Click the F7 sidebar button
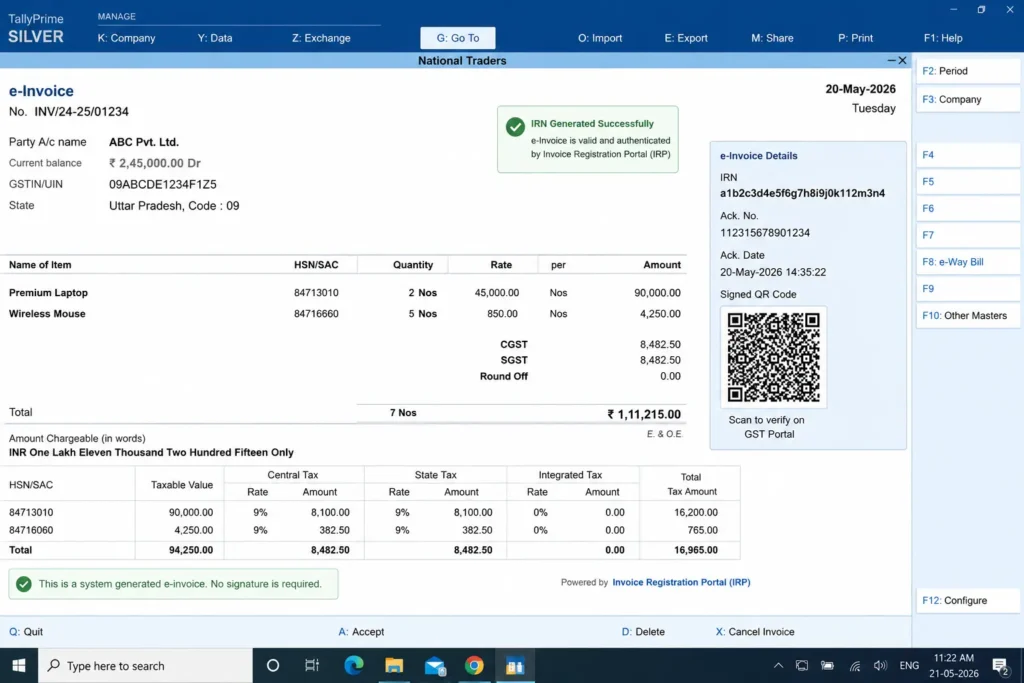The height and width of the screenshot is (683, 1024). click(968, 235)
